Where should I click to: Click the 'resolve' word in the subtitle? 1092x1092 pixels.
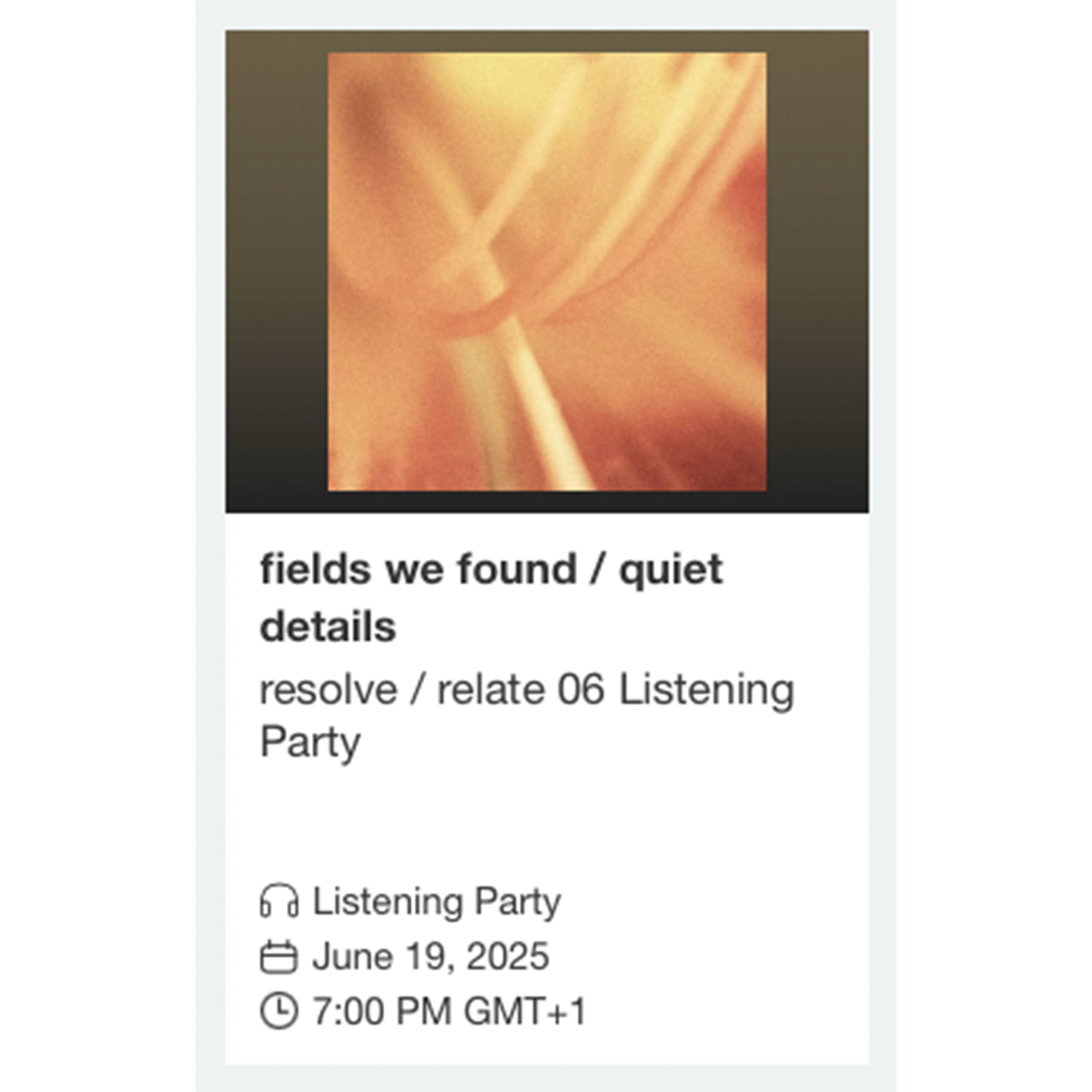[328, 690]
